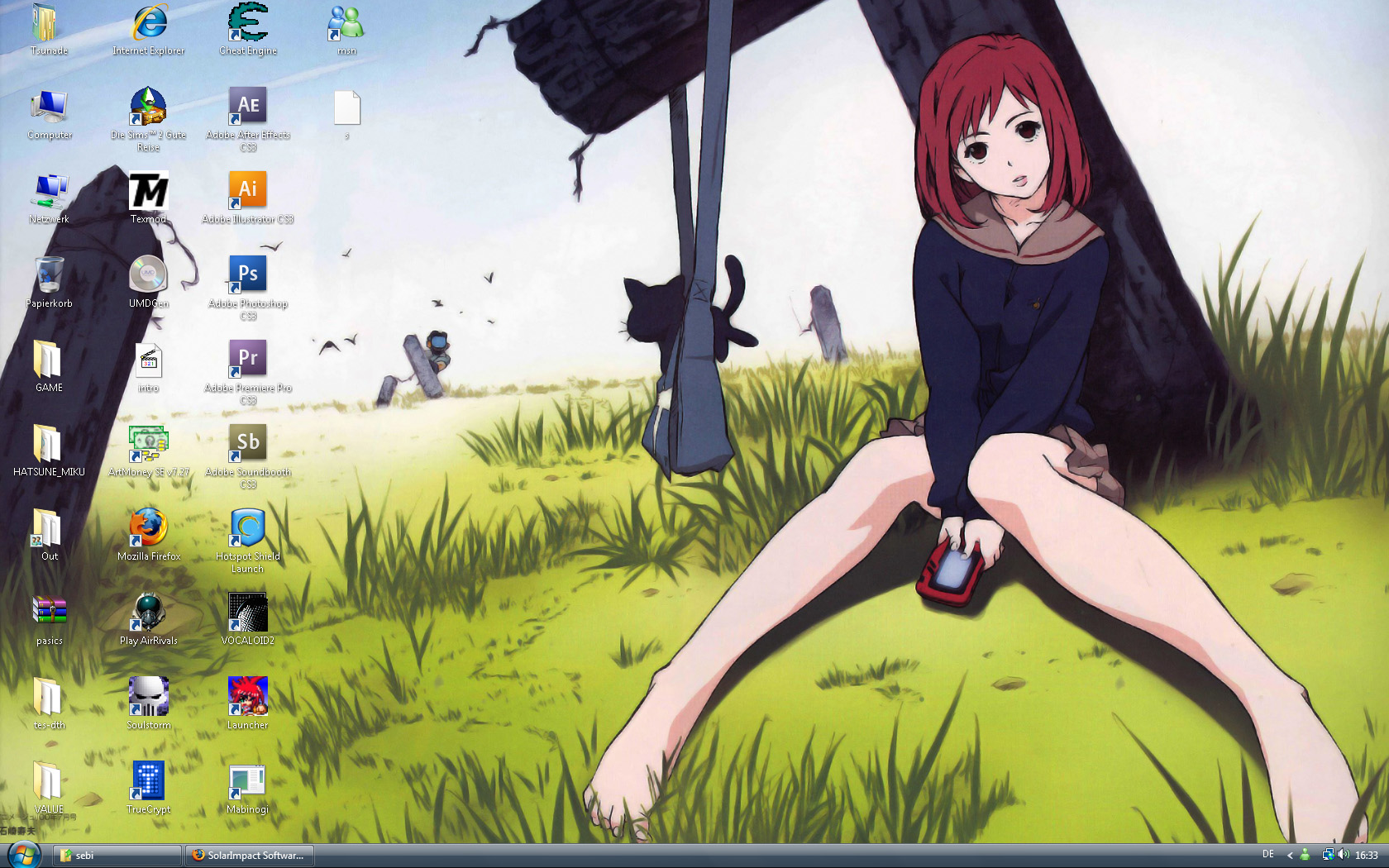Click the Hotspot Shield Launch icon
Image resolution: width=1389 pixels, height=868 pixels.
coord(248,528)
